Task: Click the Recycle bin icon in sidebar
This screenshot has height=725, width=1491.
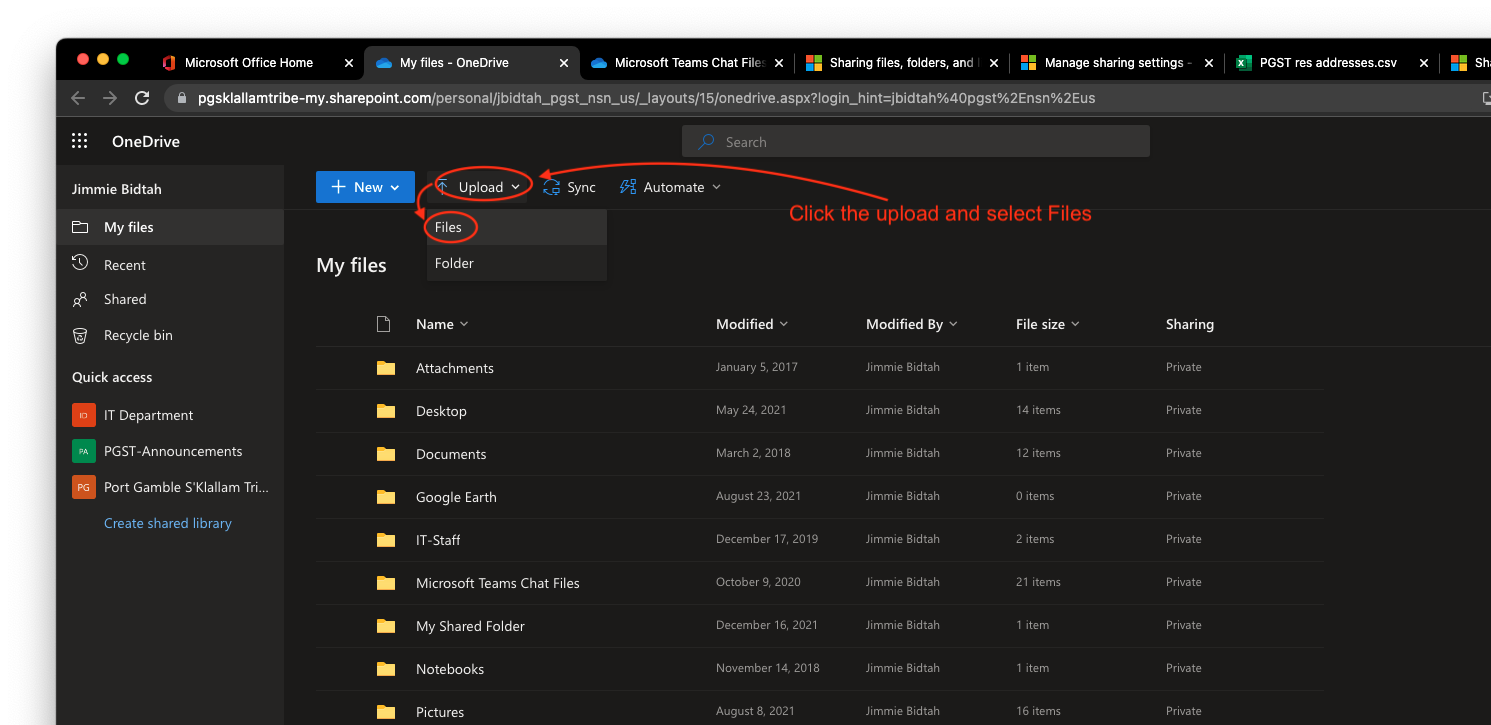Action: pyautogui.click(x=80, y=335)
